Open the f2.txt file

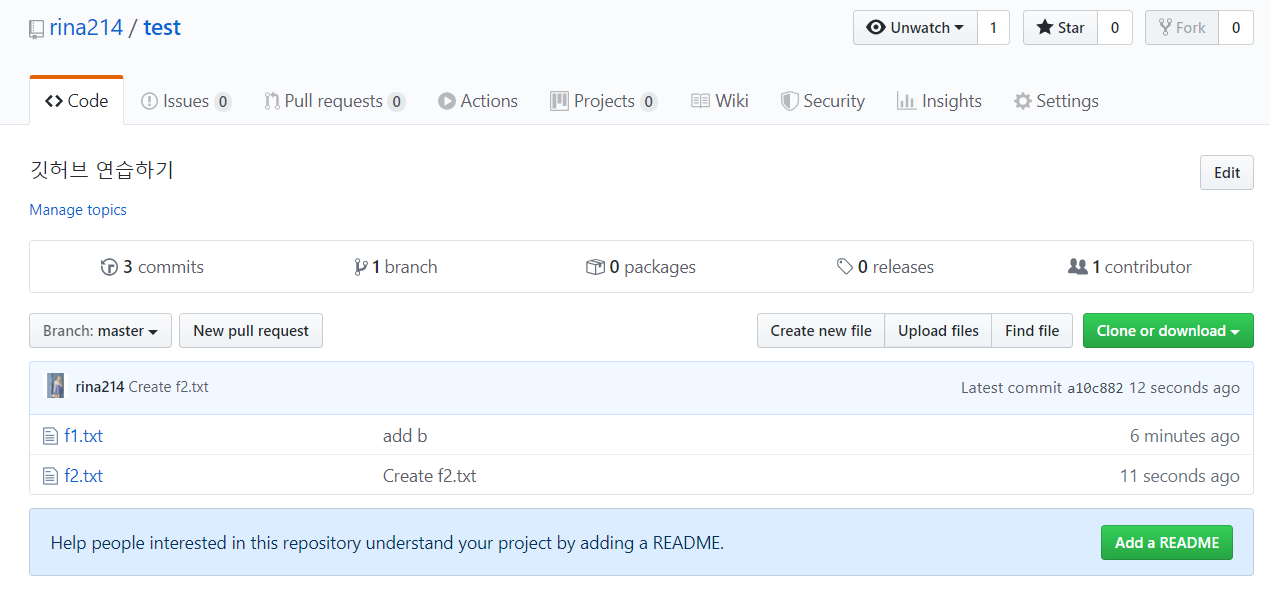[x=84, y=476]
